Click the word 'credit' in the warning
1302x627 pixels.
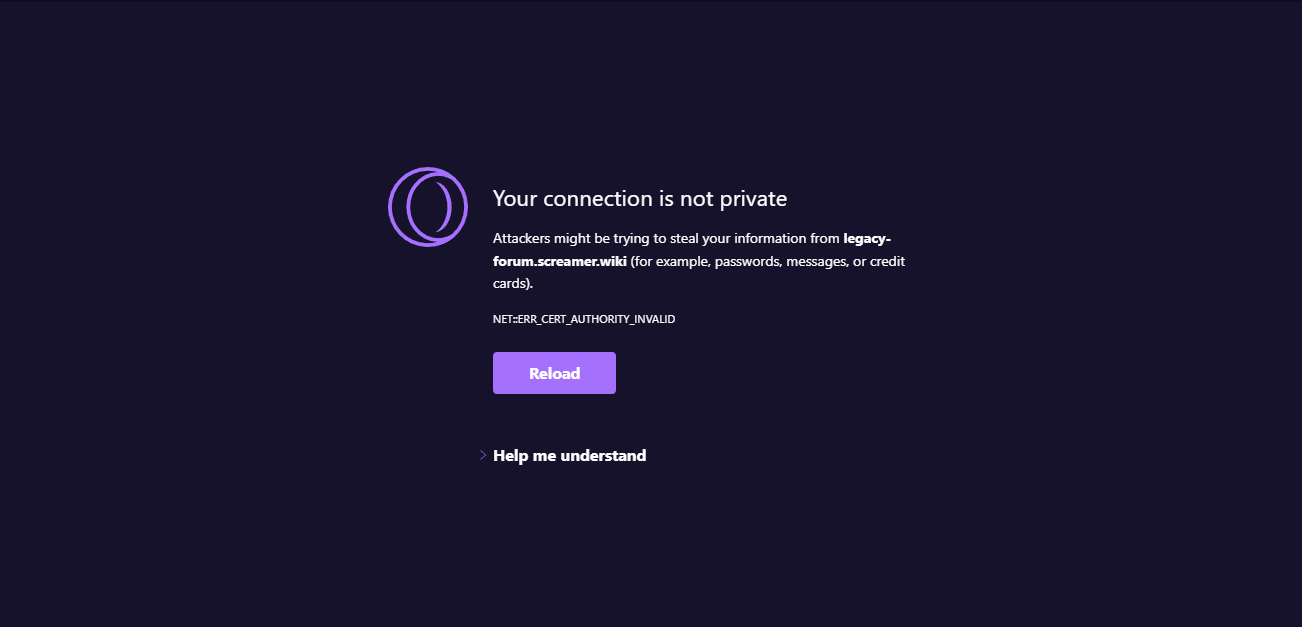point(887,261)
